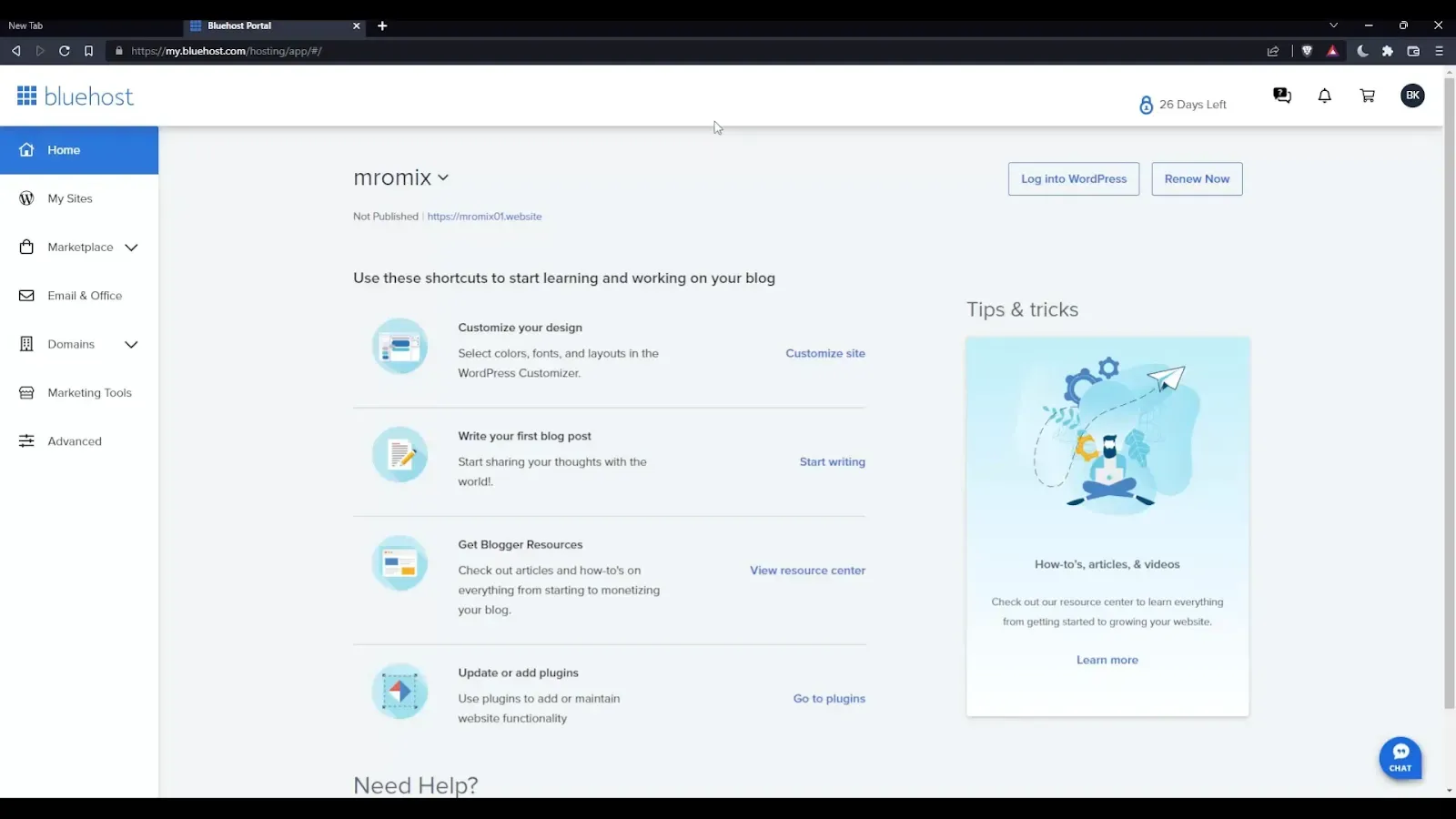The width and height of the screenshot is (1456, 819).
Task: Click the page vertical scrollbar
Action: (1449, 391)
